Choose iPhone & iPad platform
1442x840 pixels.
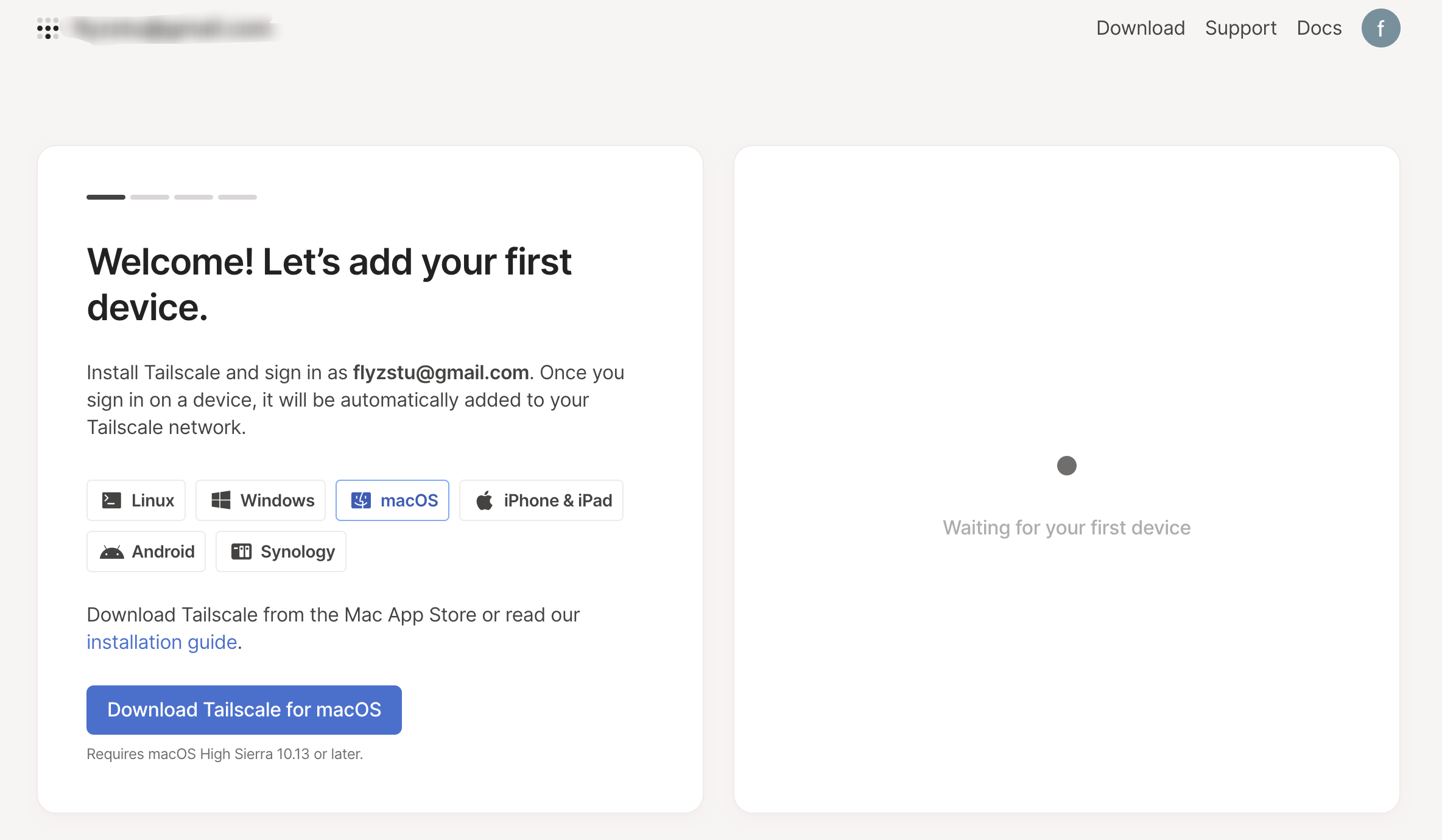pyautogui.click(x=541, y=500)
